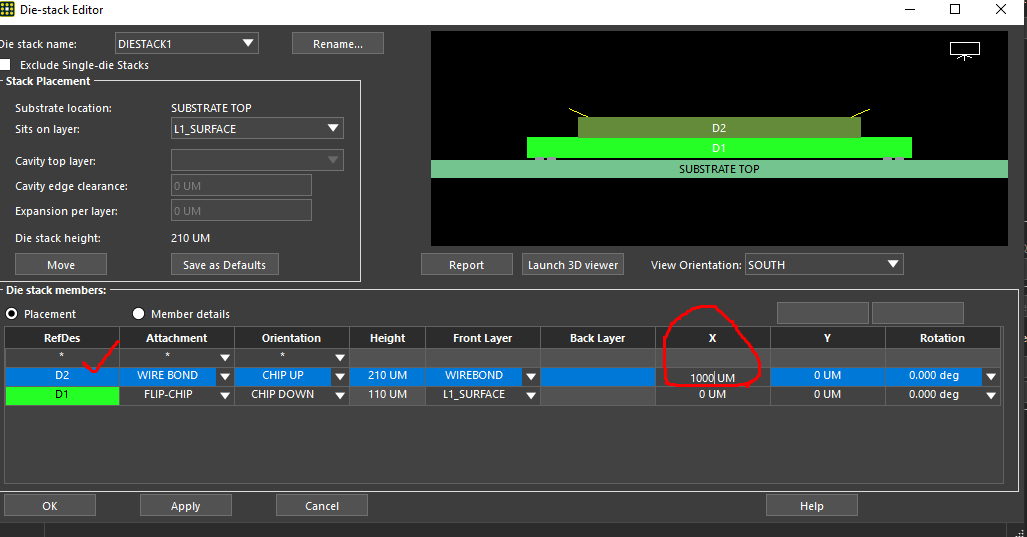1027x537 pixels.
Task: Open D1 rotation dropdown arrow
Action: (x=991, y=396)
